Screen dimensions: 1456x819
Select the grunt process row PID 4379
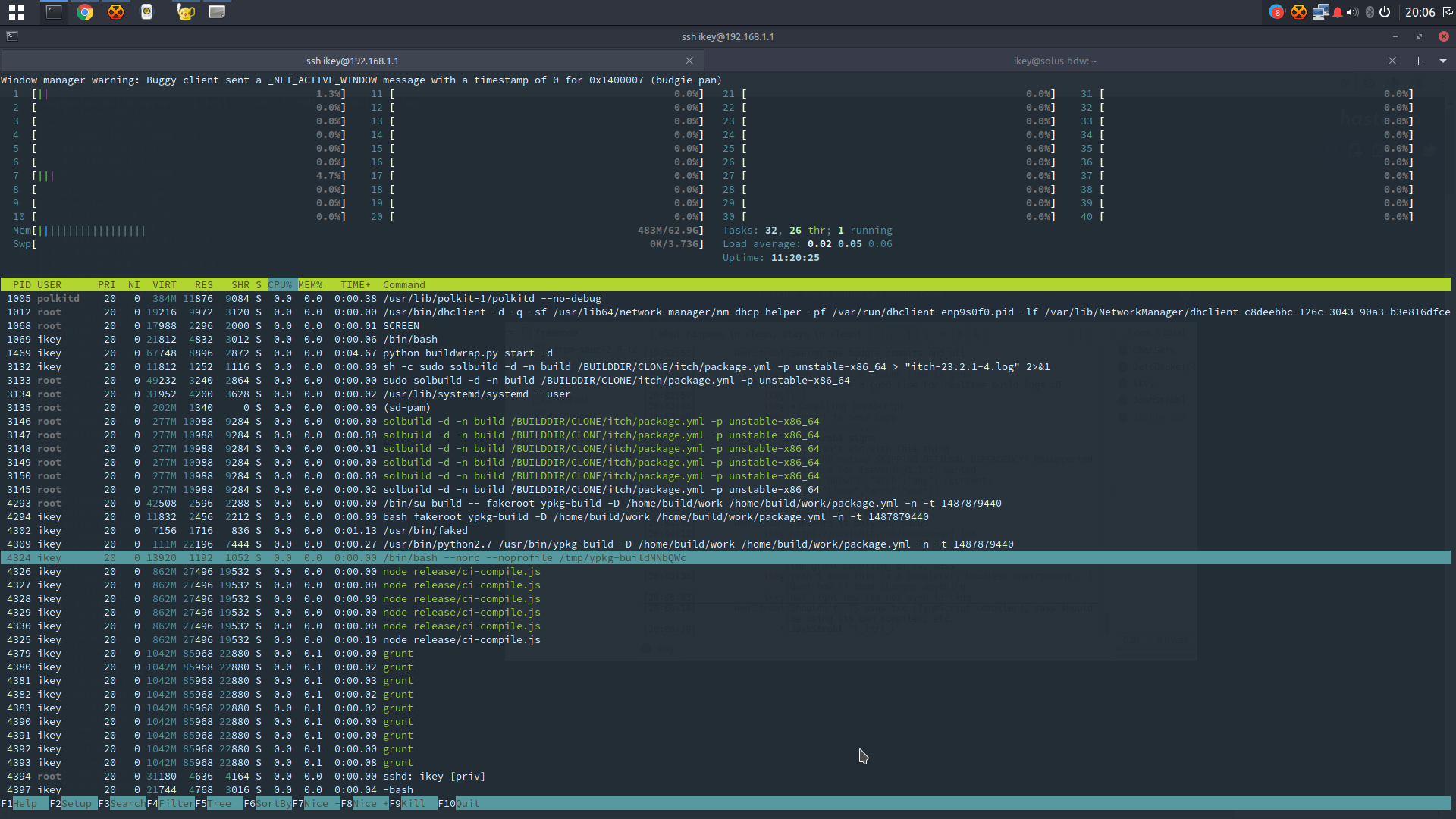pyautogui.click(x=725, y=654)
